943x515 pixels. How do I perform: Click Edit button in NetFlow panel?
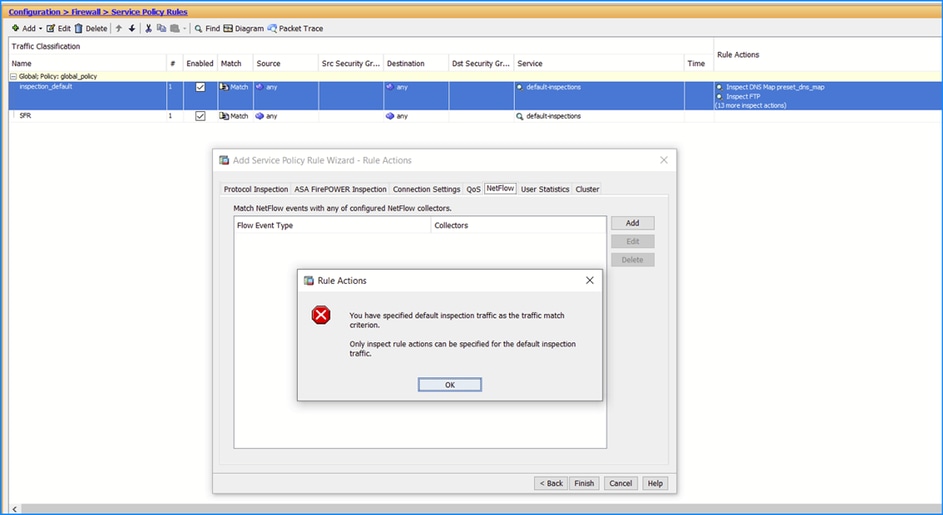point(633,241)
